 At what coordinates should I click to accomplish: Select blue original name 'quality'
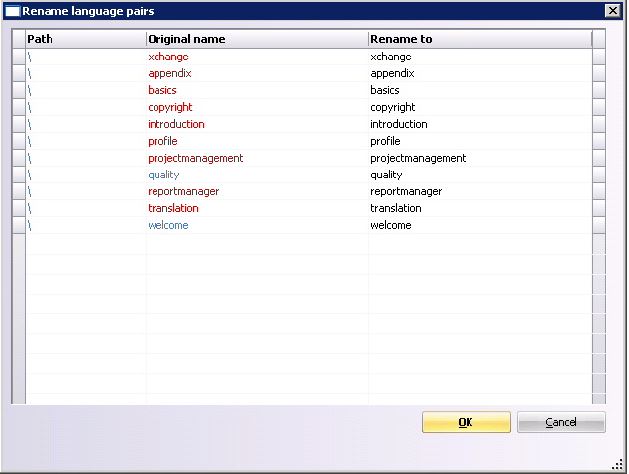click(164, 175)
